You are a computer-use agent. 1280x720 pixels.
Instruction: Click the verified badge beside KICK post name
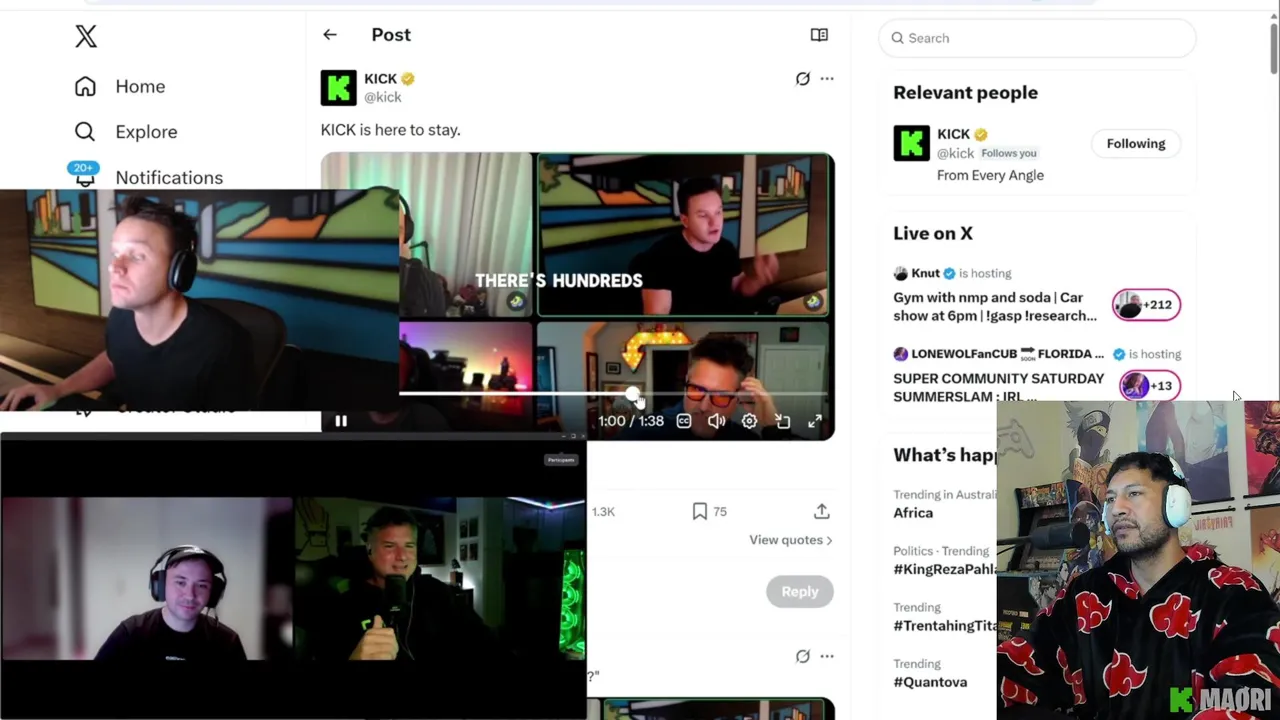click(x=408, y=79)
